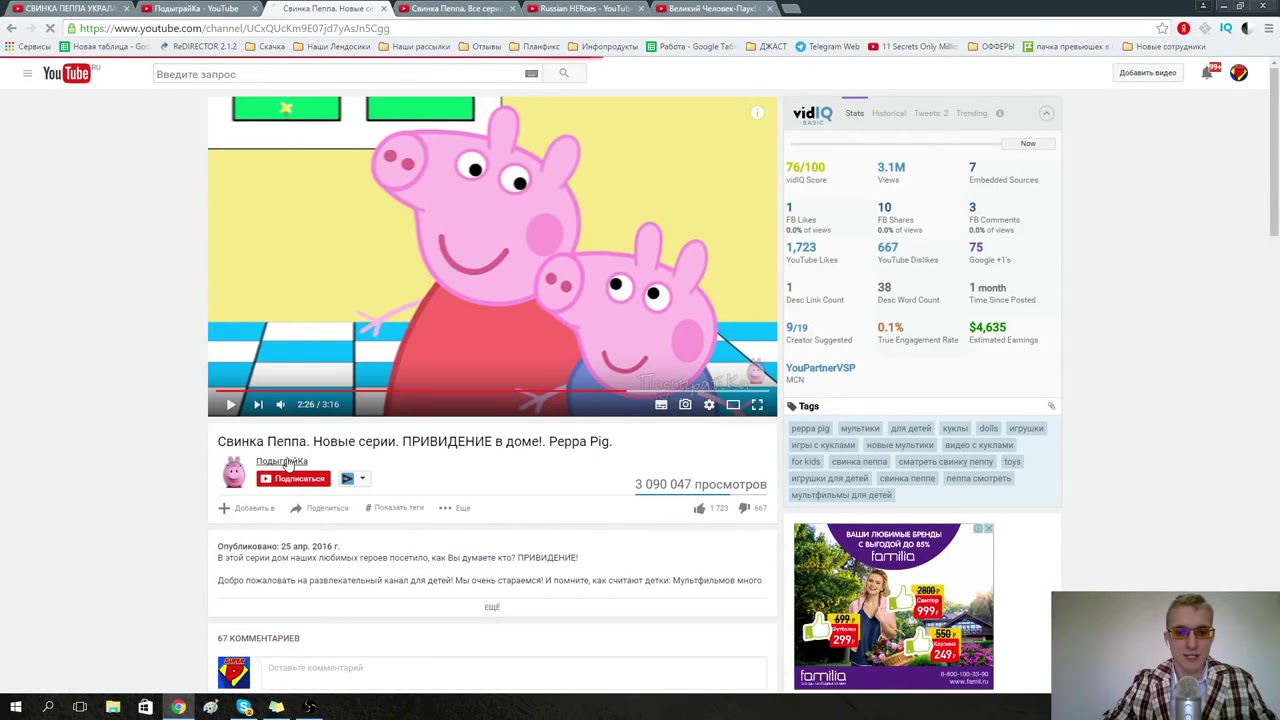Open the ОФФЕРЫ bookmarks folder

990,46
